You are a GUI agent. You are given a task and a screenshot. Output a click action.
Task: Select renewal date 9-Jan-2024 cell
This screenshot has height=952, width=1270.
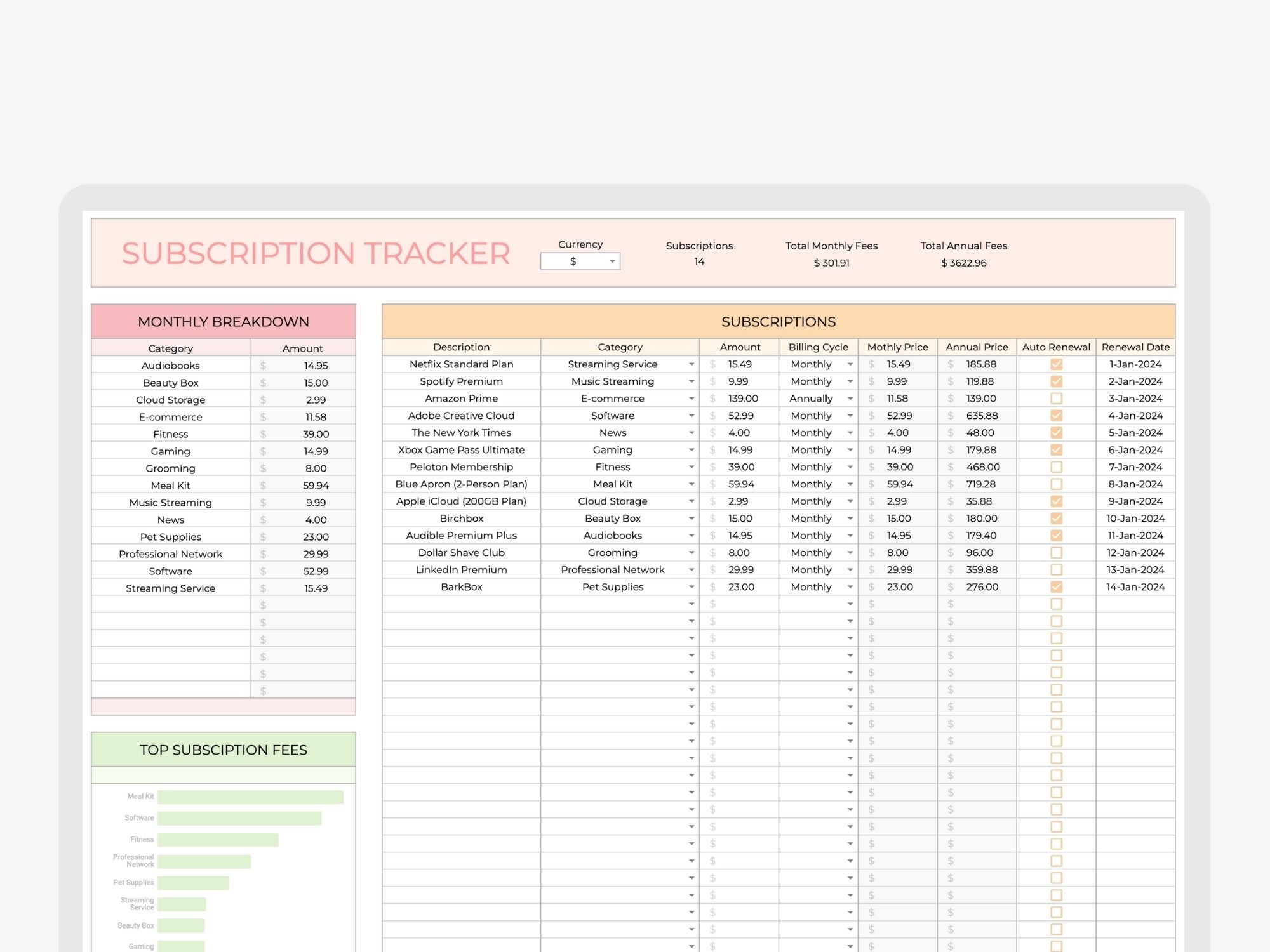pos(1135,501)
